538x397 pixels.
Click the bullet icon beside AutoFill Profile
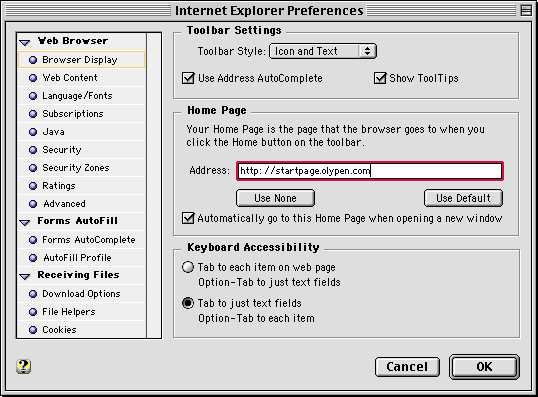click(x=33, y=258)
